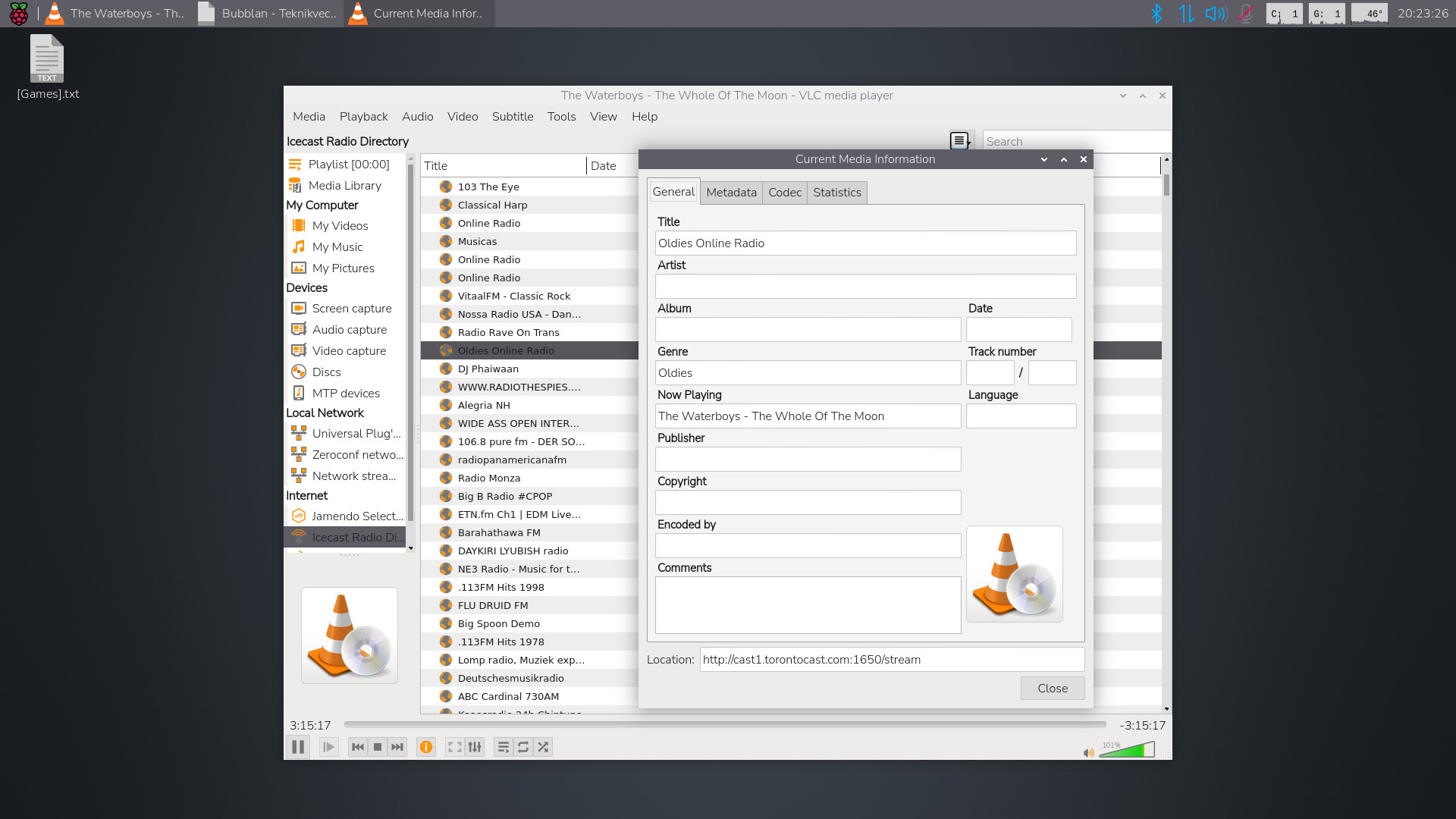Open the Audio menu
1456x819 pixels.
(x=418, y=117)
